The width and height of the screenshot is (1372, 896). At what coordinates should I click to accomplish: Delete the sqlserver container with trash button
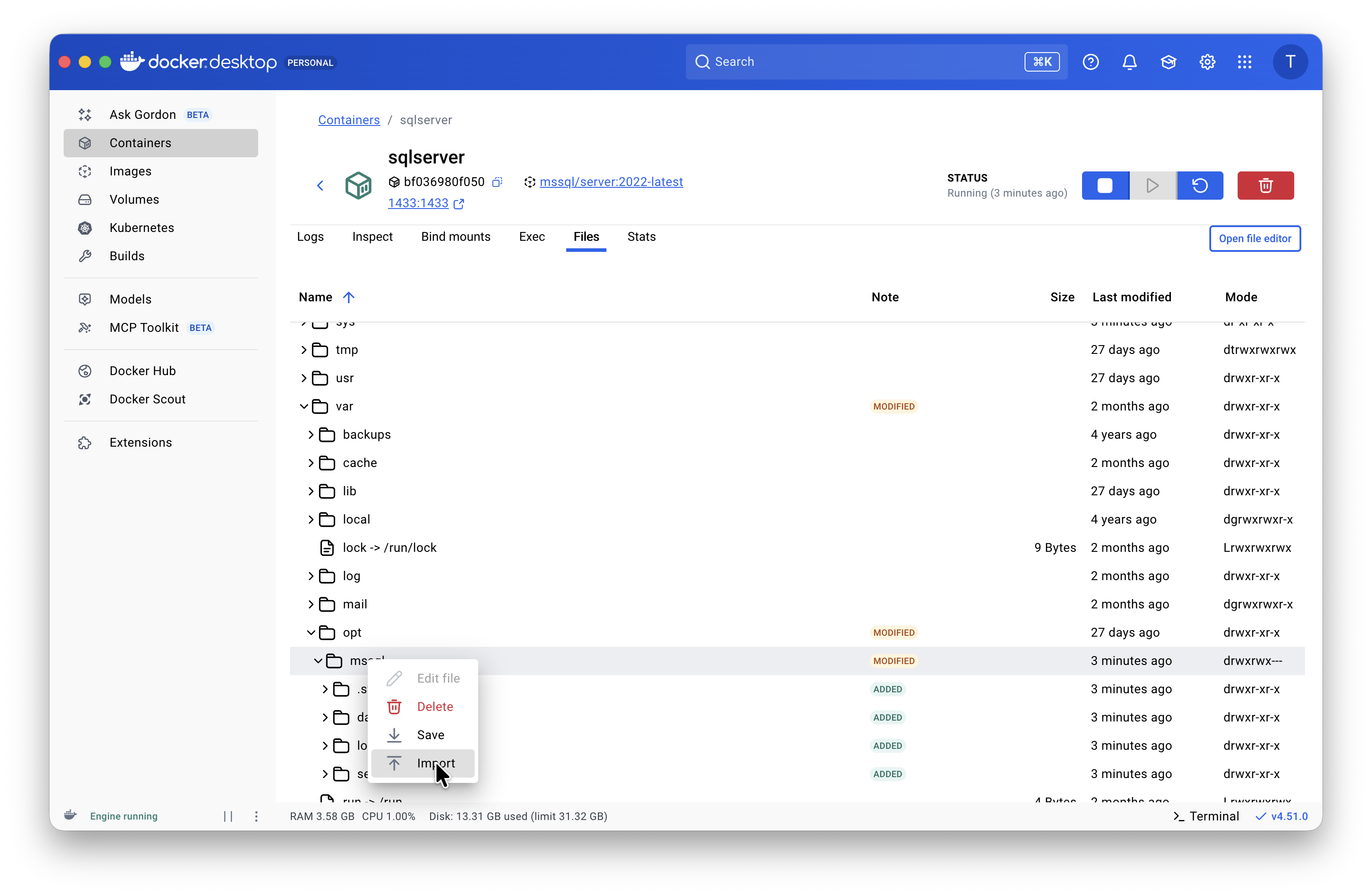[x=1265, y=186]
